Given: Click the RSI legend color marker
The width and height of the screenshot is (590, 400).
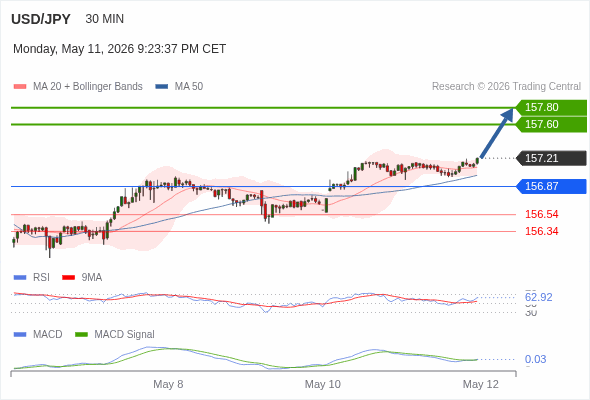Looking at the screenshot, I should 20,278.
